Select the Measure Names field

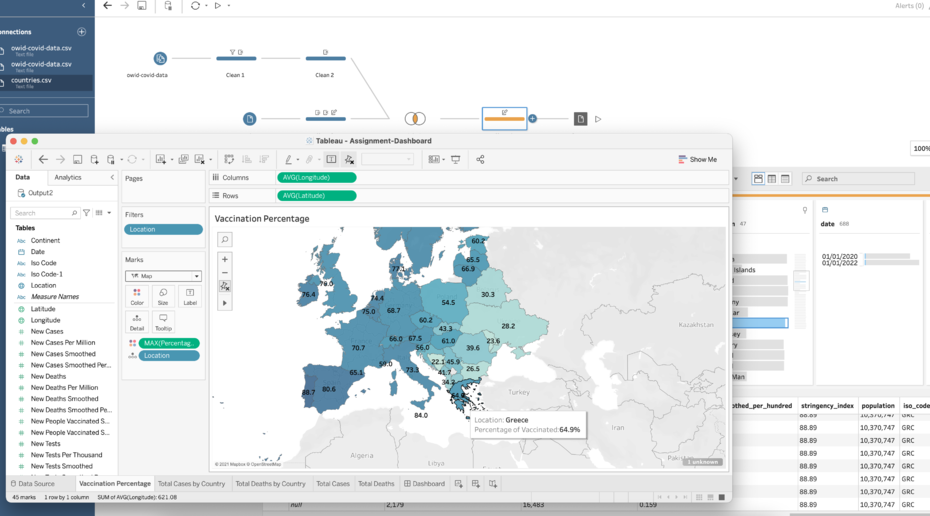(x=55, y=297)
